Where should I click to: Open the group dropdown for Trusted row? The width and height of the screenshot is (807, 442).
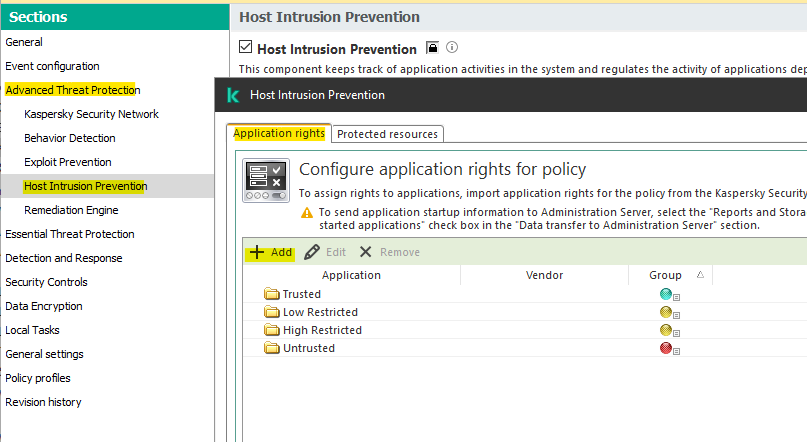point(677,297)
